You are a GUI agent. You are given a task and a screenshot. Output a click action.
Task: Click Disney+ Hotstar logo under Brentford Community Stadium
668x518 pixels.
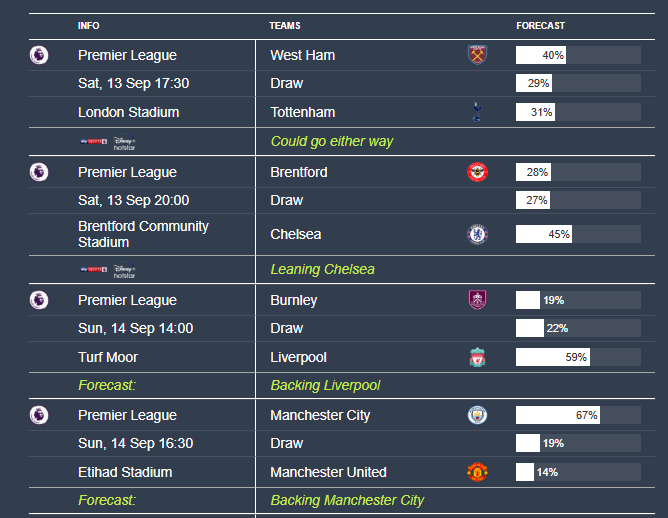click(x=124, y=270)
